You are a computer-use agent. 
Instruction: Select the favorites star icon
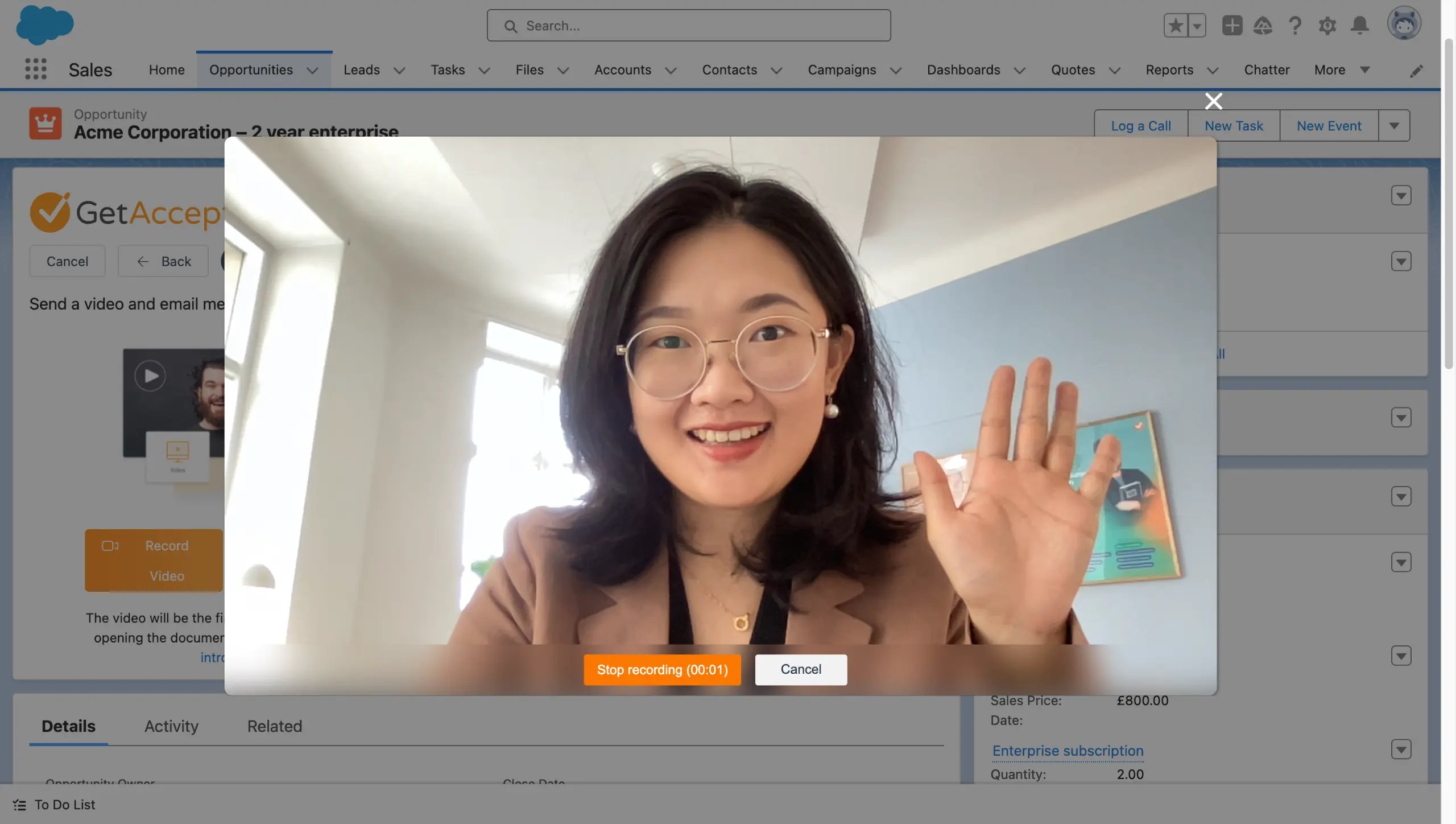point(1174,25)
